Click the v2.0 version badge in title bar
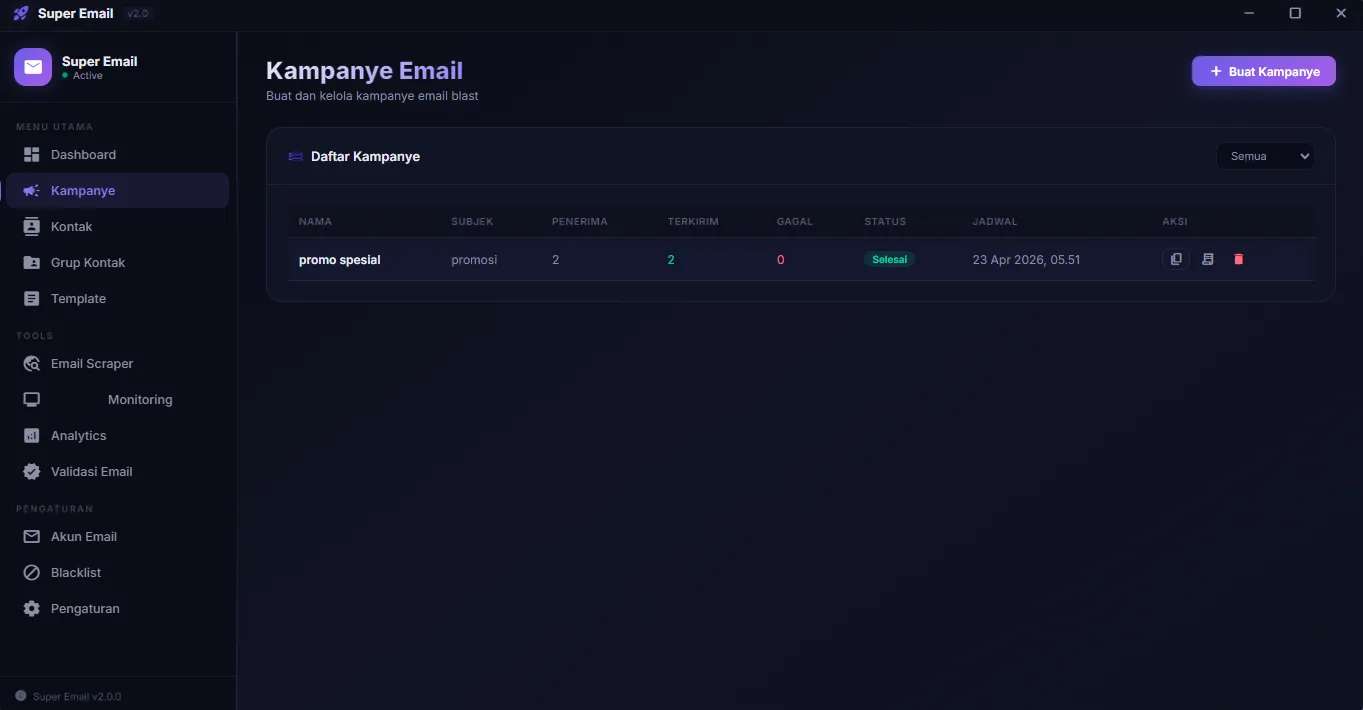The width and height of the screenshot is (1363, 710). click(x=138, y=14)
